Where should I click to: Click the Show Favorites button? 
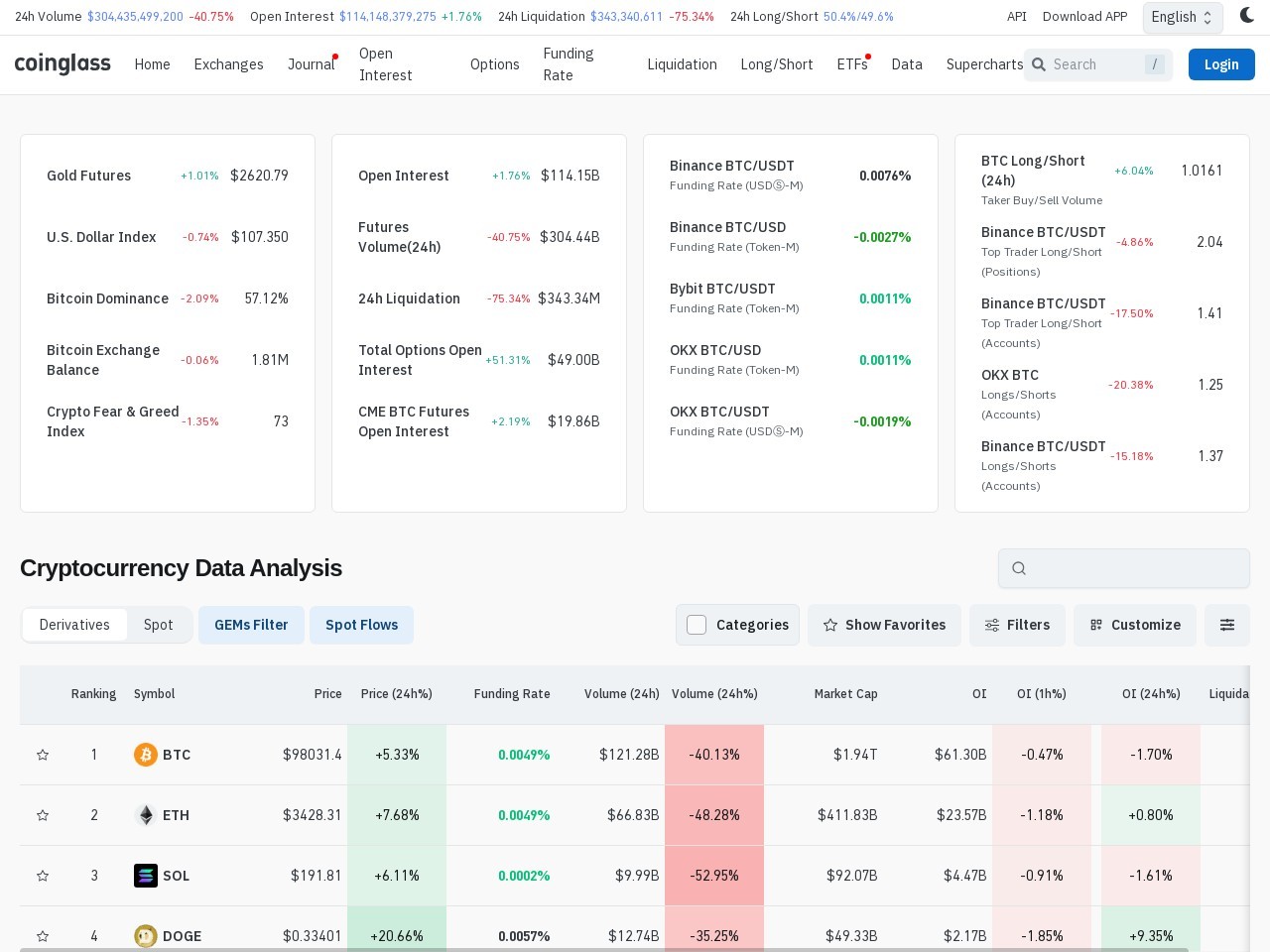point(884,625)
